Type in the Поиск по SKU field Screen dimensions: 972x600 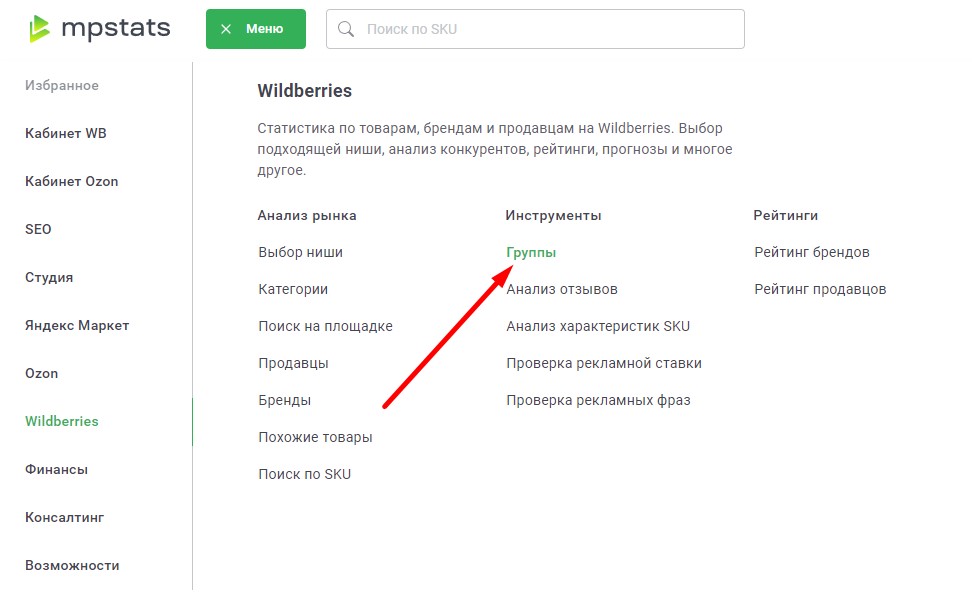[550, 29]
